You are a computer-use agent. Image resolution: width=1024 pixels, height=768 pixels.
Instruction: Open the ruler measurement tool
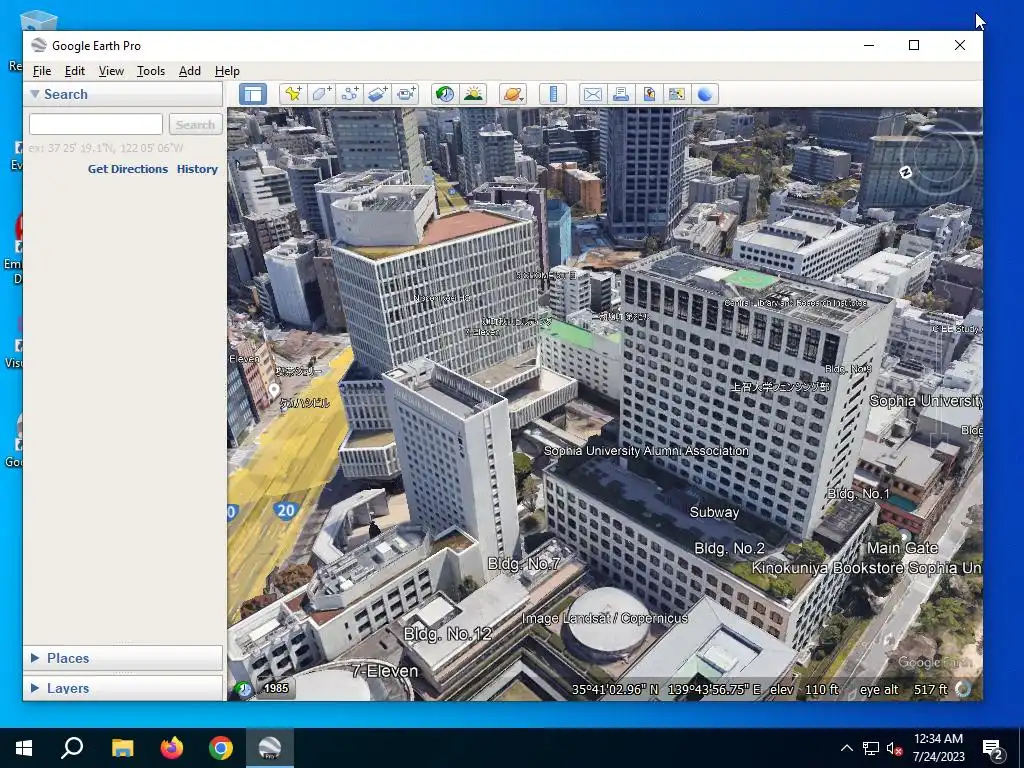[x=553, y=94]
